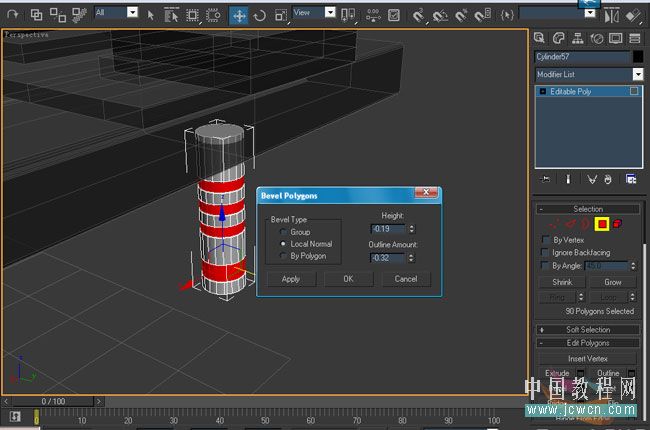The width and height of the screenshot is (650, 430).
Task: Click the Select and Manipulate icon
Action: tap(373, 15)
